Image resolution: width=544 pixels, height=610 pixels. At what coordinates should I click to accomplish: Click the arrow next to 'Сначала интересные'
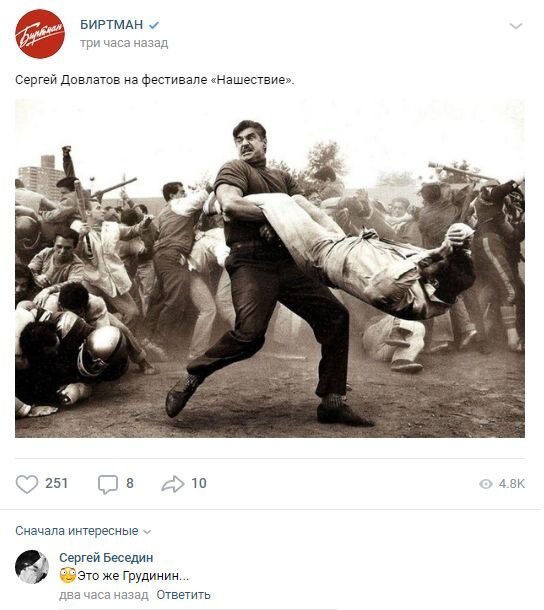(x=147, y=532)
